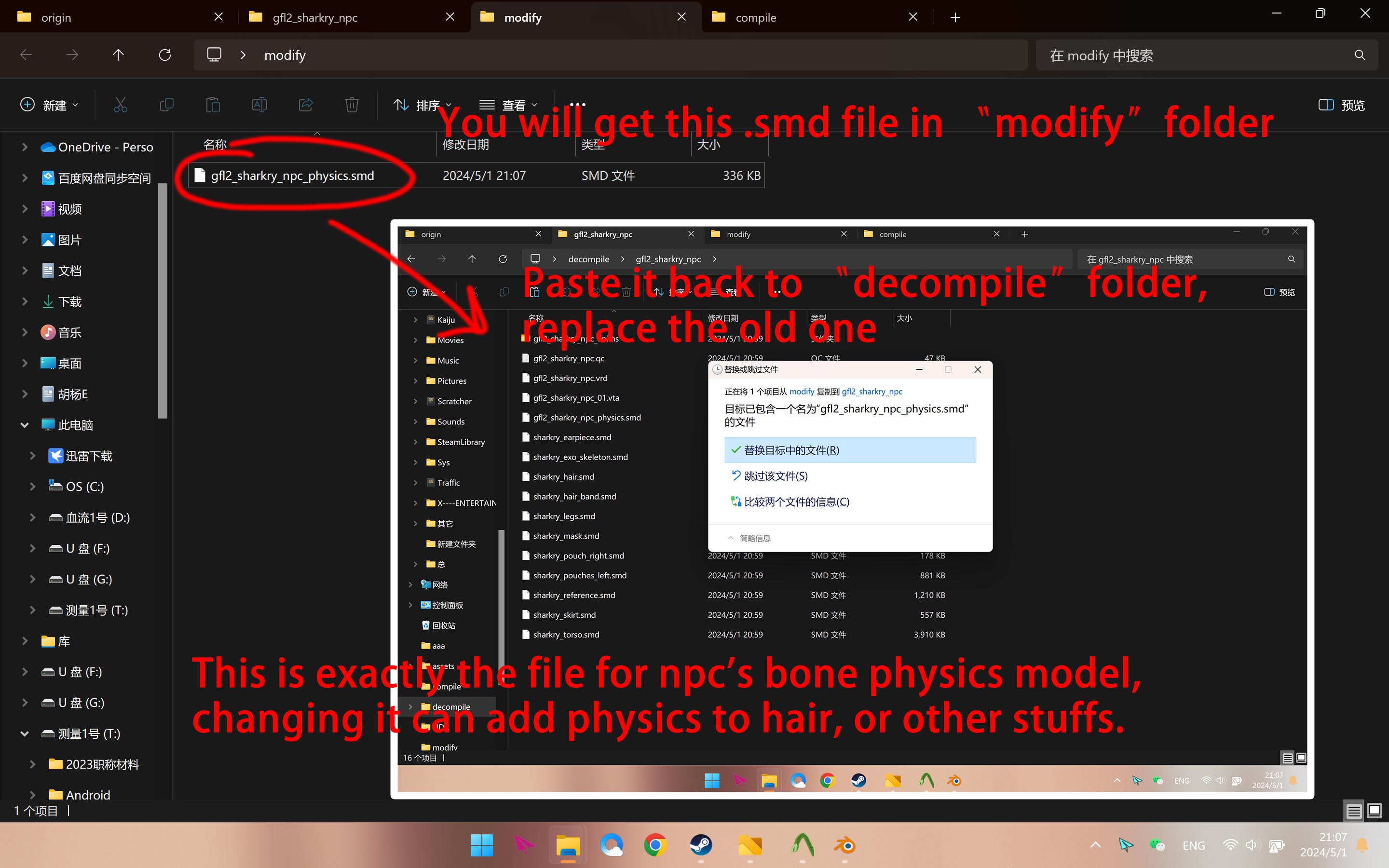Switch to large thumbnails view icon
1389x868 pixels.
coord(1374,811)
